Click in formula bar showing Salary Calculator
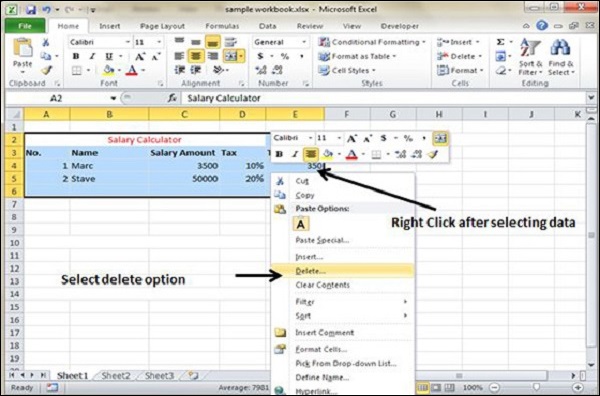This screenshot has width=600, height=396. point(383,98)
